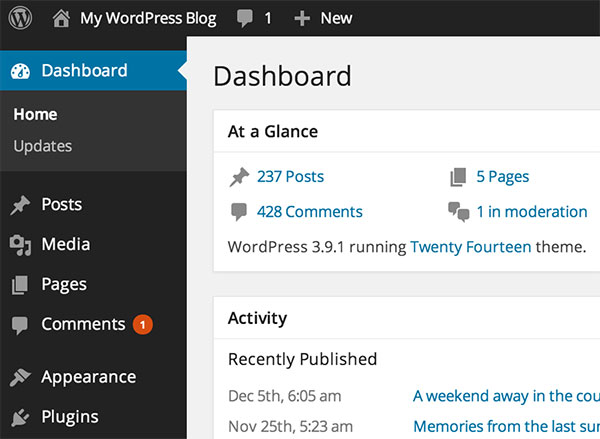Open My WordPress Blog site link
Screen dimensions: 600x439
point(148,18)
